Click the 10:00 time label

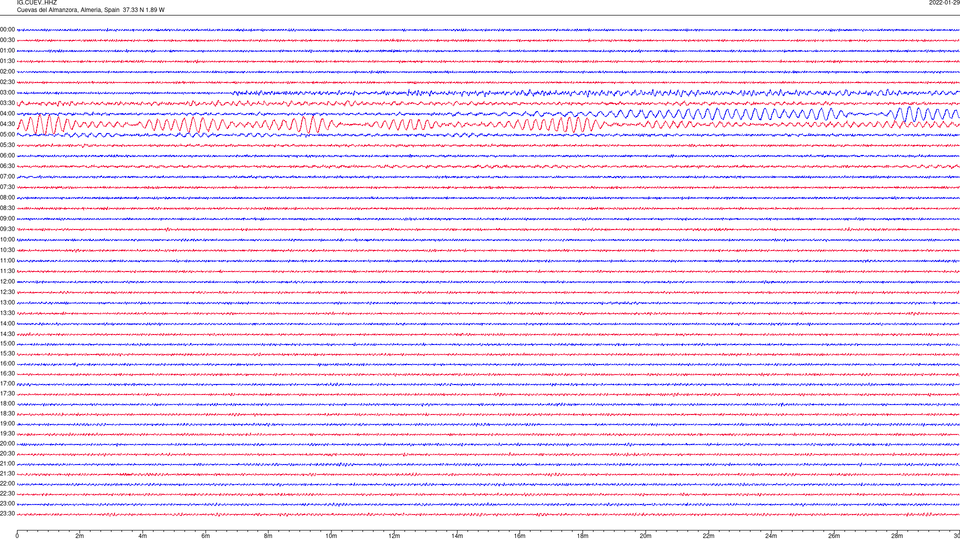coord(7,240)
